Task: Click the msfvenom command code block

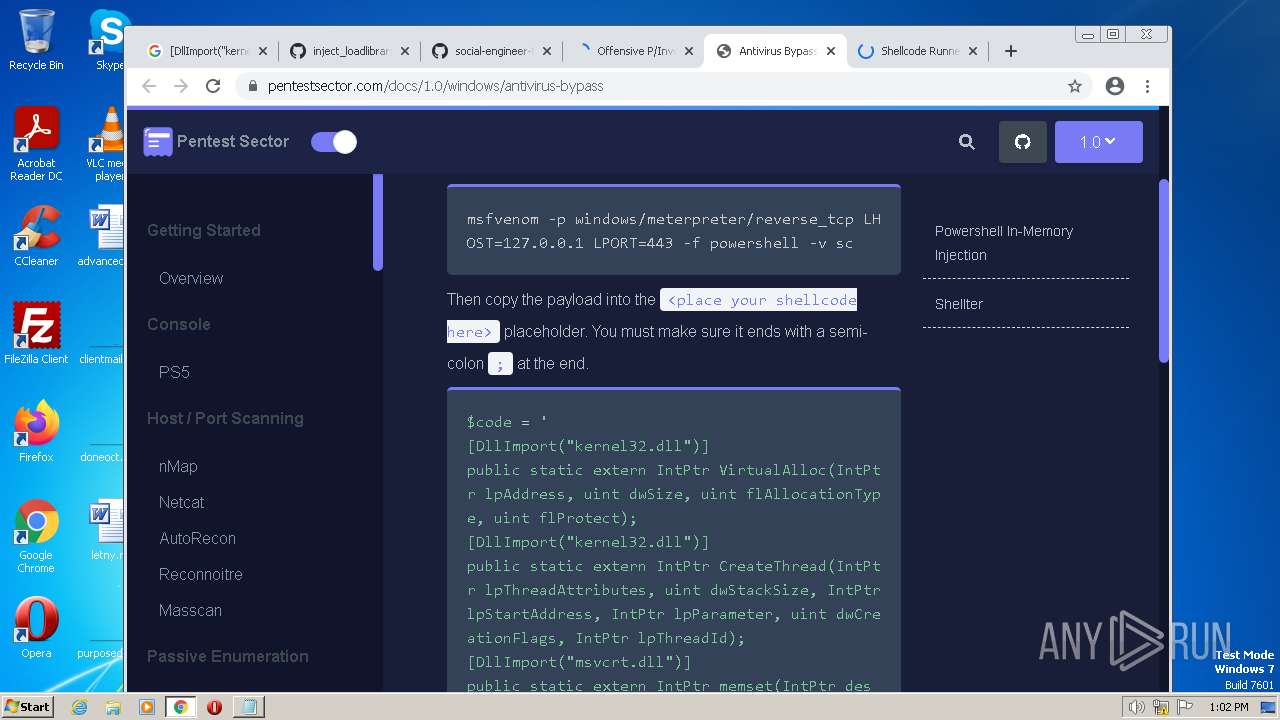Action: [x=674, y=231]
